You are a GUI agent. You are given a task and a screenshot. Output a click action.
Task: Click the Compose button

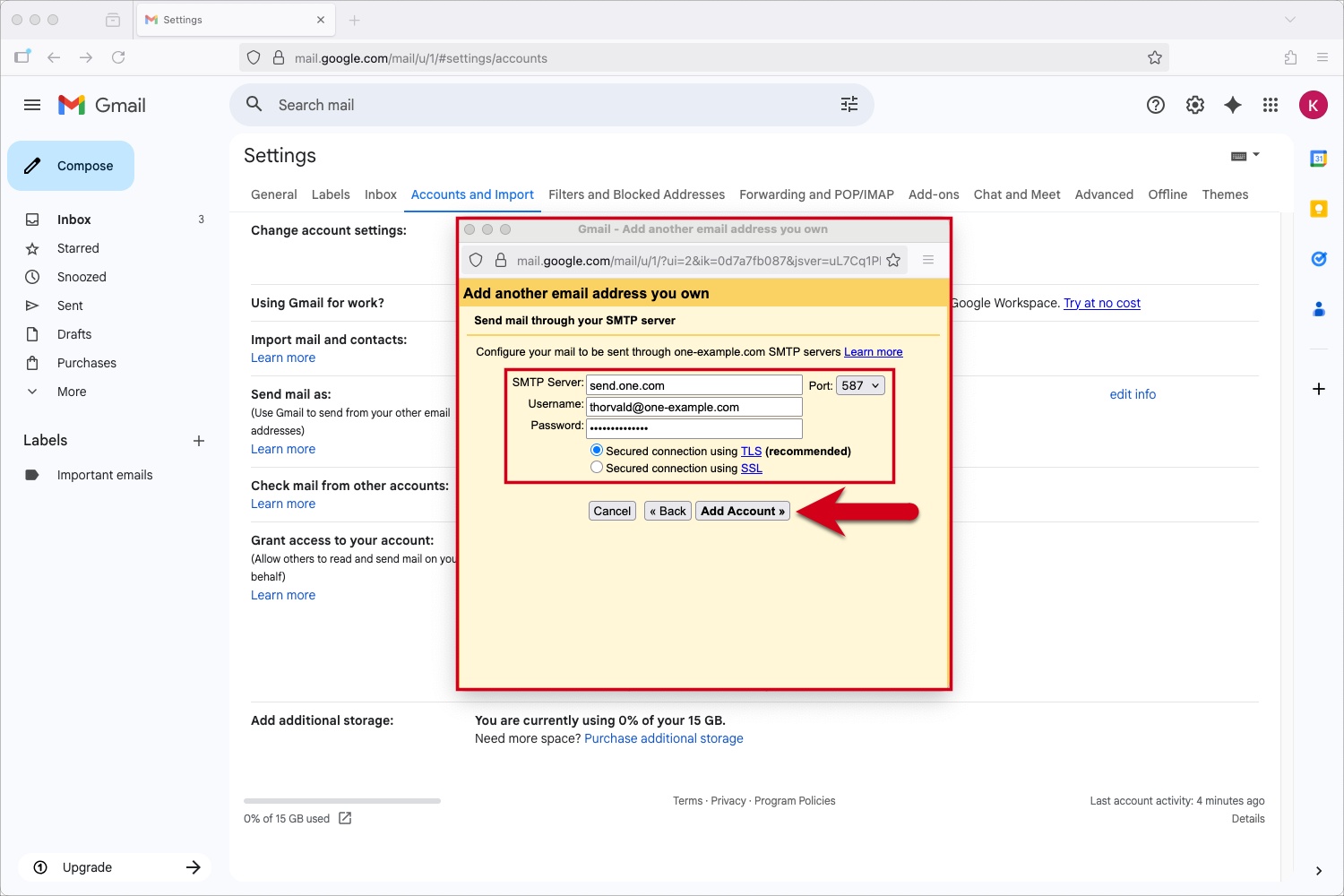(71, 166)
